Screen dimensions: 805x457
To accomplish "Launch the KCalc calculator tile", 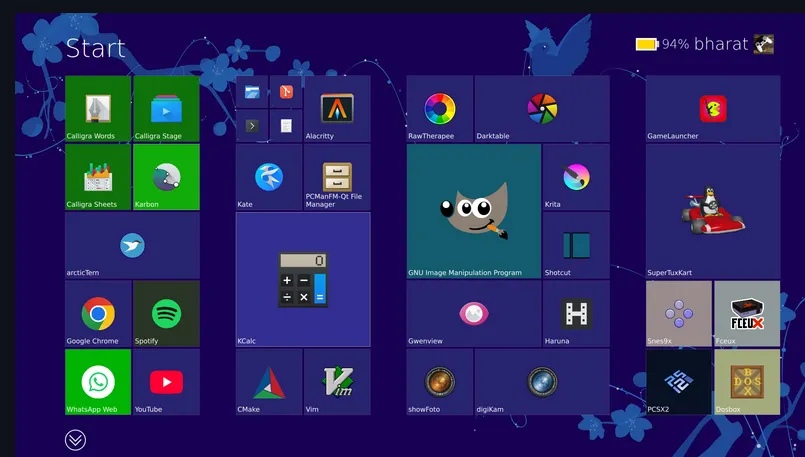I will pyautogui.click(x=303, y=279).
